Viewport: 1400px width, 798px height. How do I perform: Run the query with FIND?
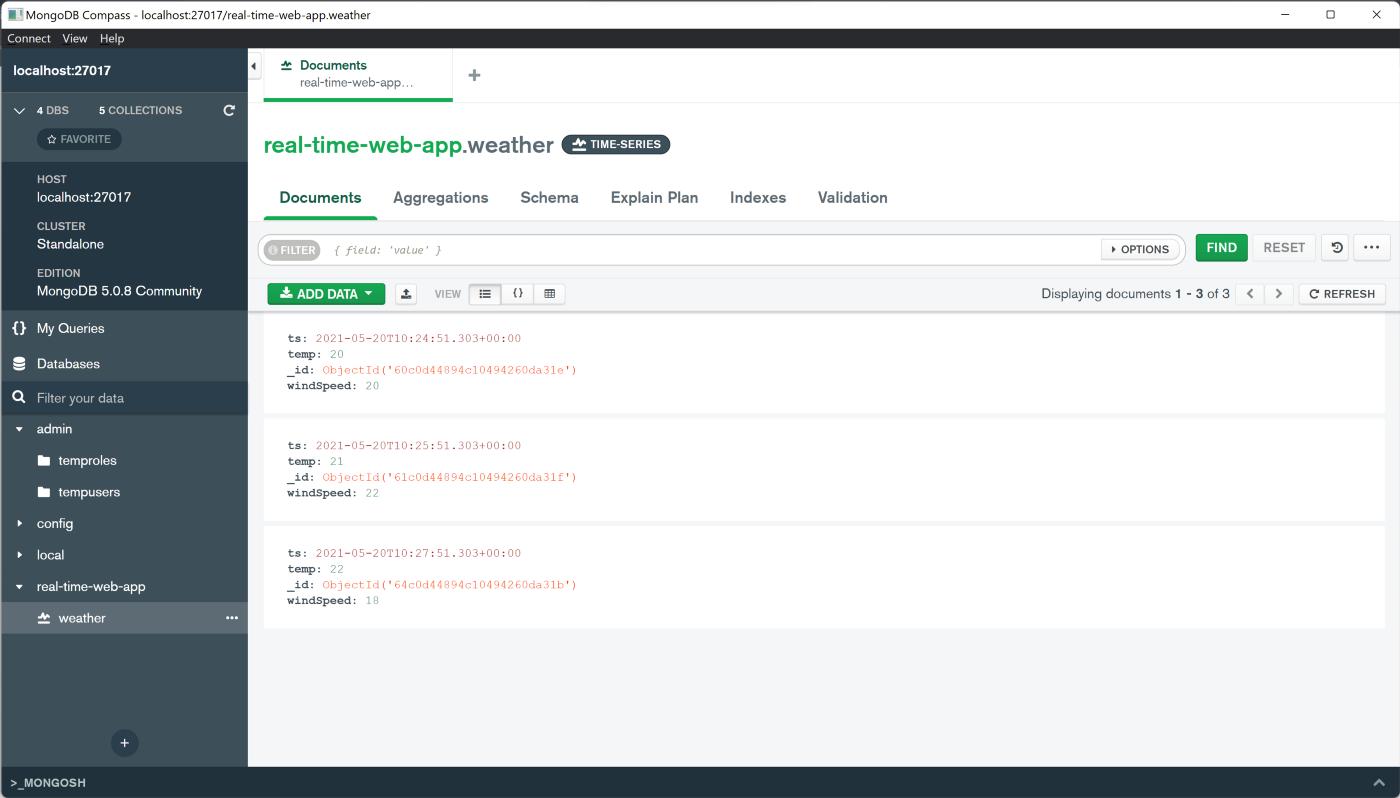click(x=1221, y=247)
